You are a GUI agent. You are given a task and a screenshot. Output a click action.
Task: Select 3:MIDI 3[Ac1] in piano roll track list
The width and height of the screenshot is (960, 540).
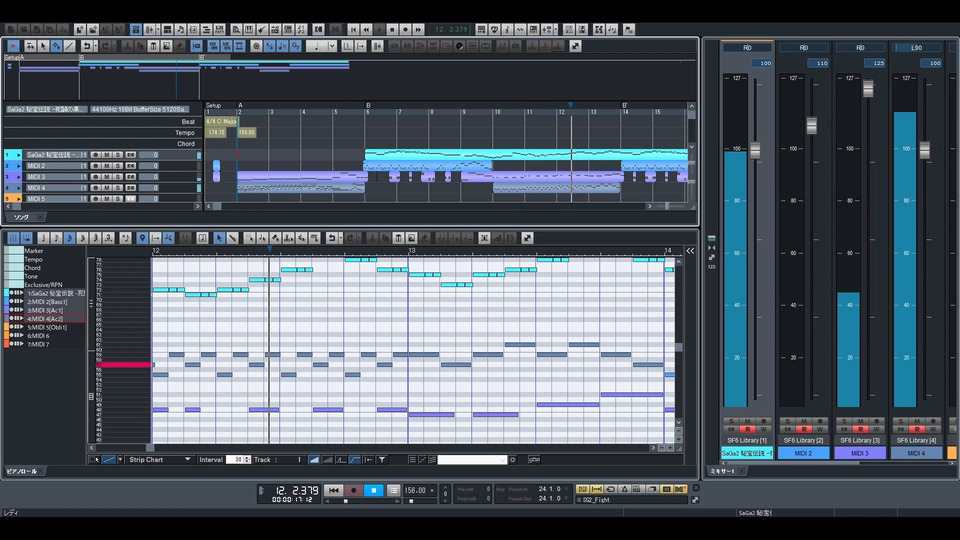44,310
